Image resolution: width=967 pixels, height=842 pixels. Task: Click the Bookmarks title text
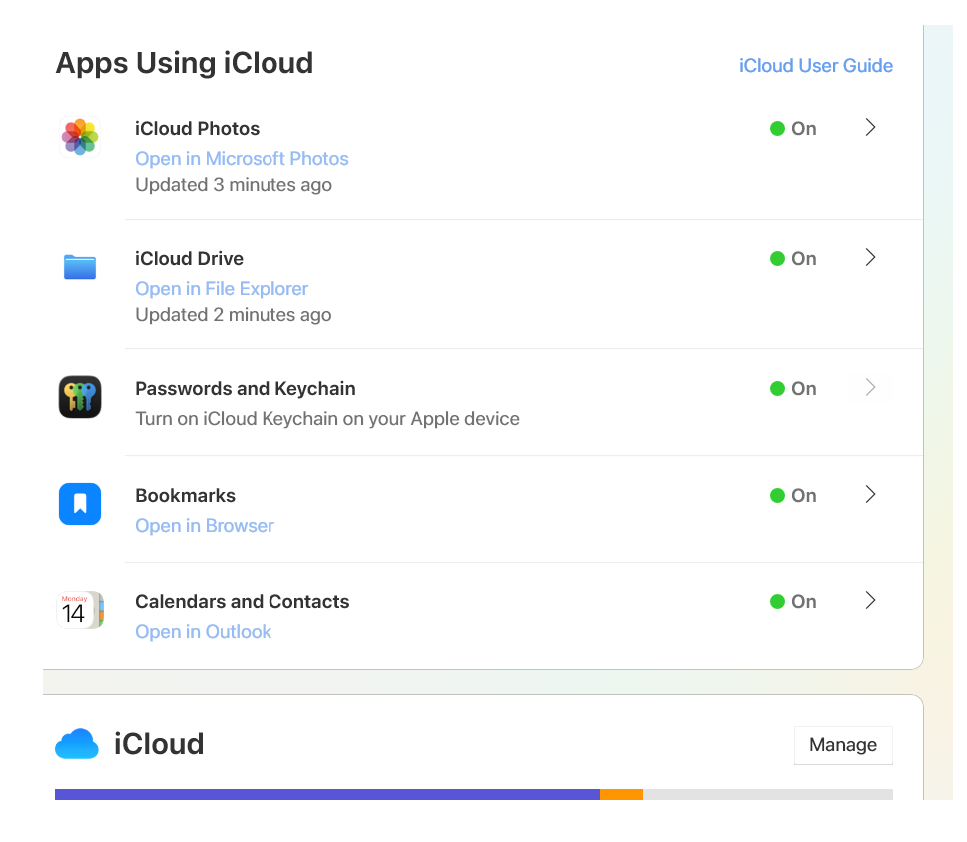[x=186, y=495]
